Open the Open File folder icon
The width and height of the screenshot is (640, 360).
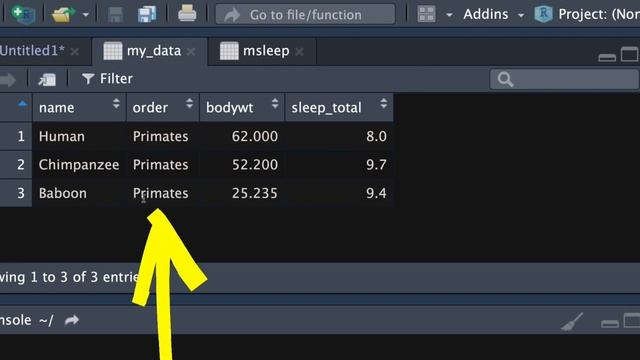(x=62, y=14)
